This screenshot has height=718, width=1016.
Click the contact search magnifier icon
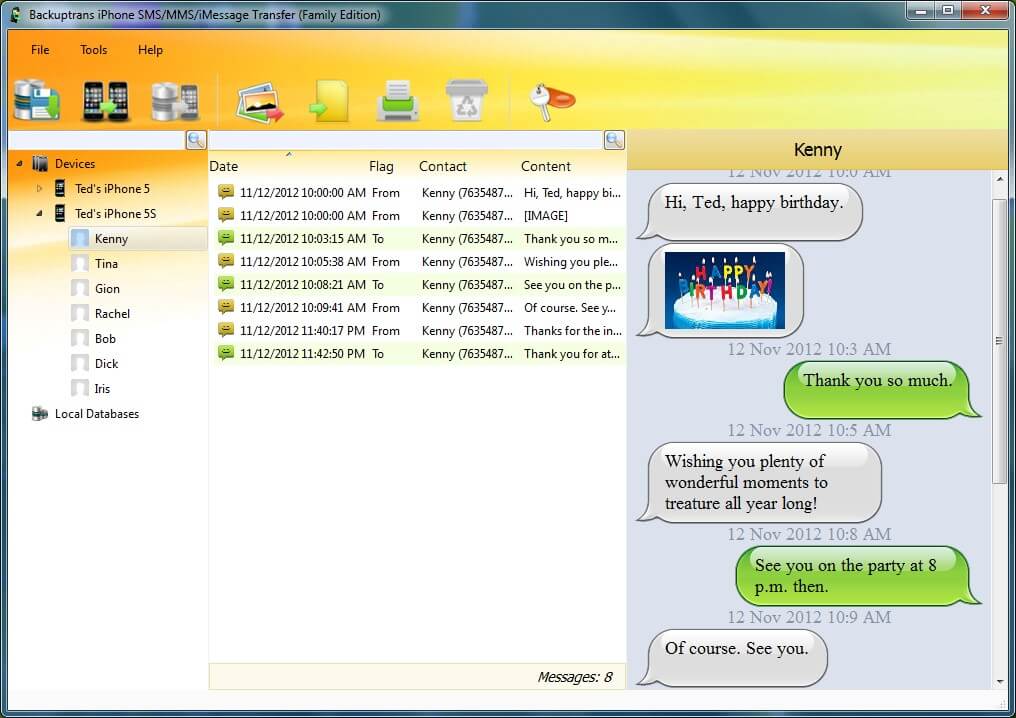(196, 139)
